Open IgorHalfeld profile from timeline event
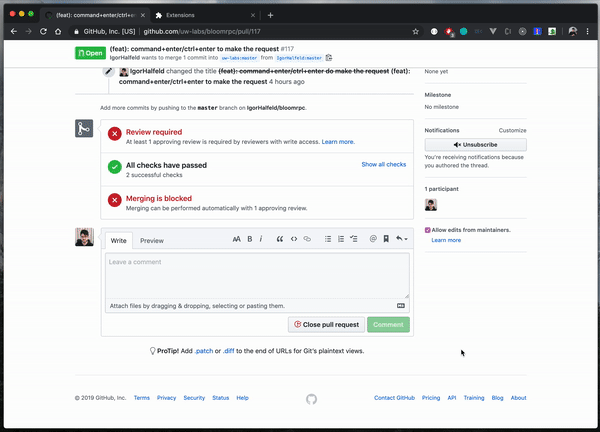The image size is (600, 432). [x=147, y=71]
